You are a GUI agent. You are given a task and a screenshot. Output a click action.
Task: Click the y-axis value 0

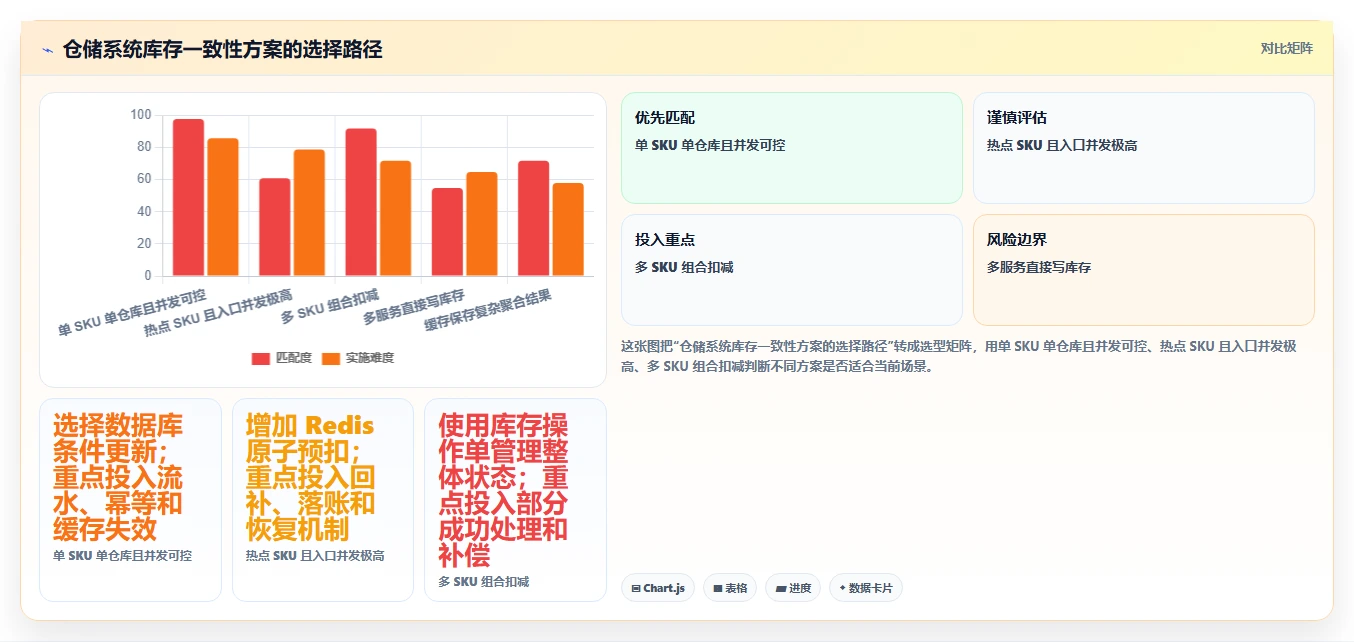click(x=148, y=275)
